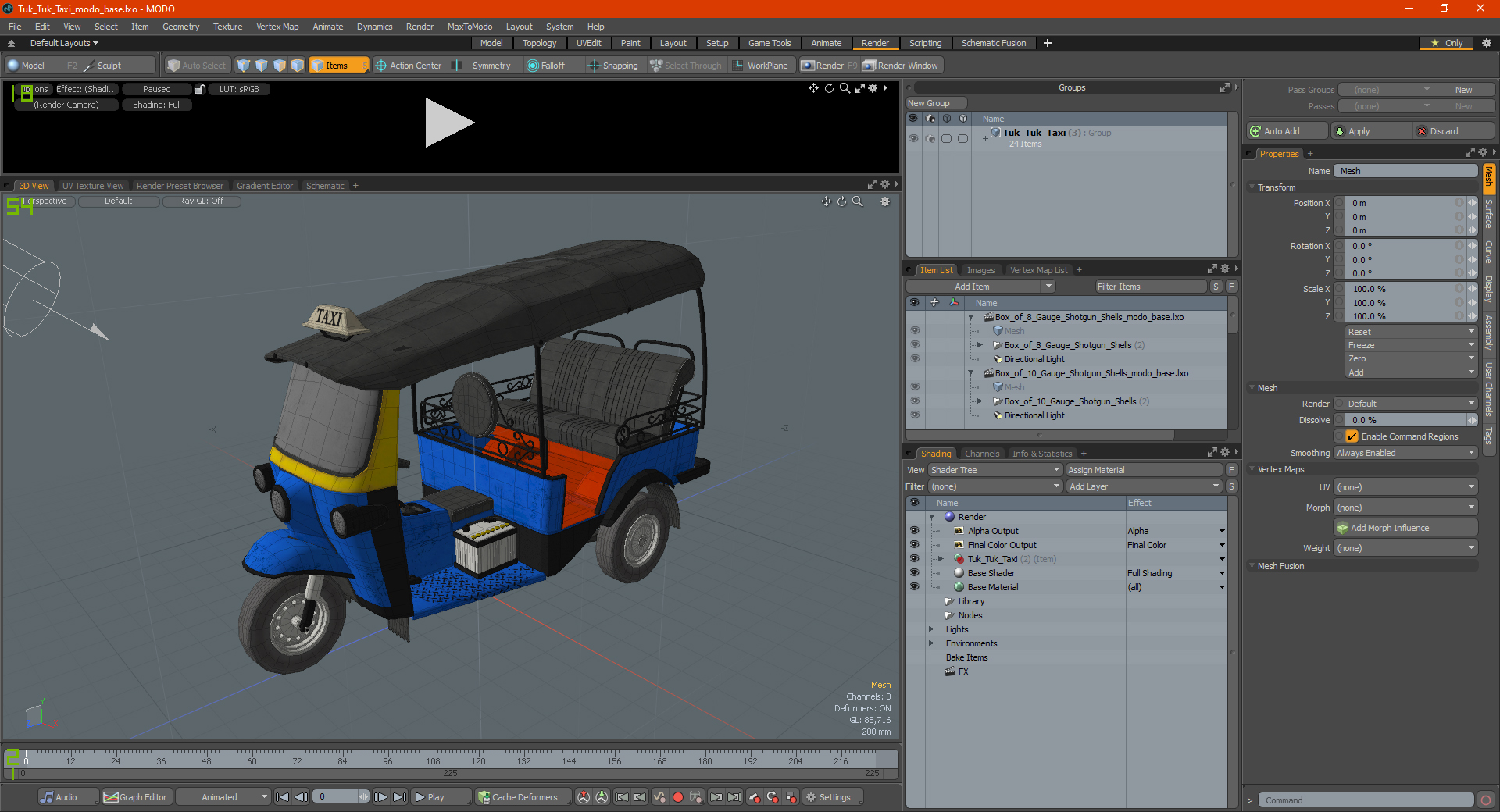
Task: Click the Sculpt mode button
Action: point(117,66)
